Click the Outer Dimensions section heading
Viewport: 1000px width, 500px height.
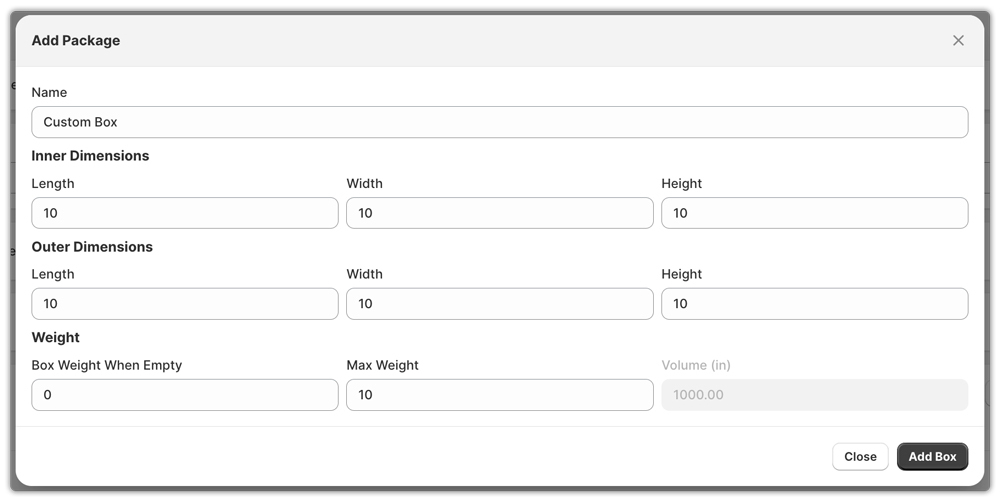pos(92,247)
